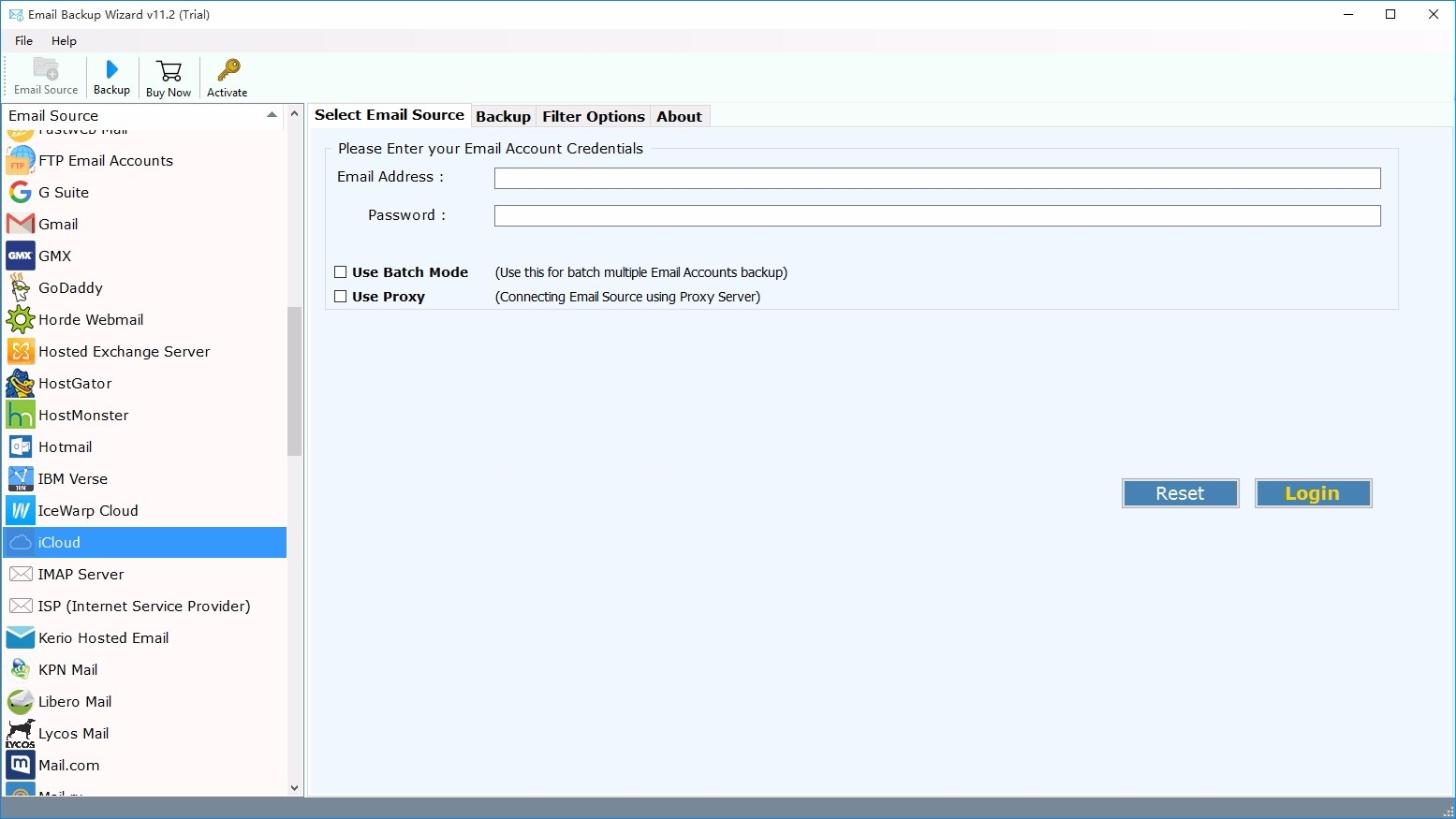Choose the Hotmail Outlook icon
1456x819 pixels.
click(21, 446)
